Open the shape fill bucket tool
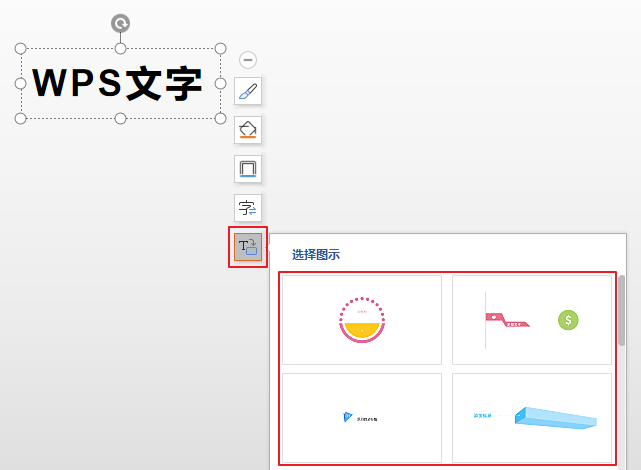Screen dimensions: 641x470 pyautogui.click(x=248, y=130)
